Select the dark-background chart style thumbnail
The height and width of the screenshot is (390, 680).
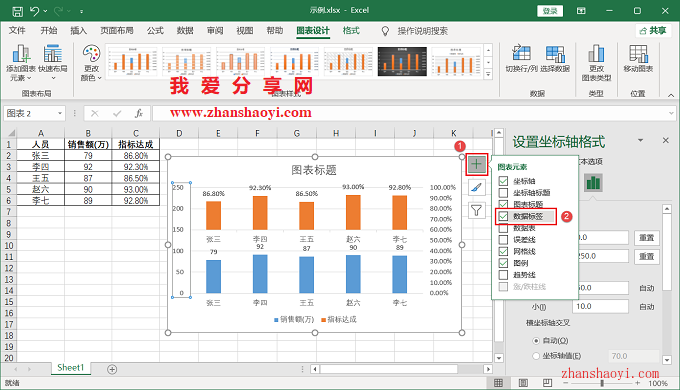[x=402, y=61]
